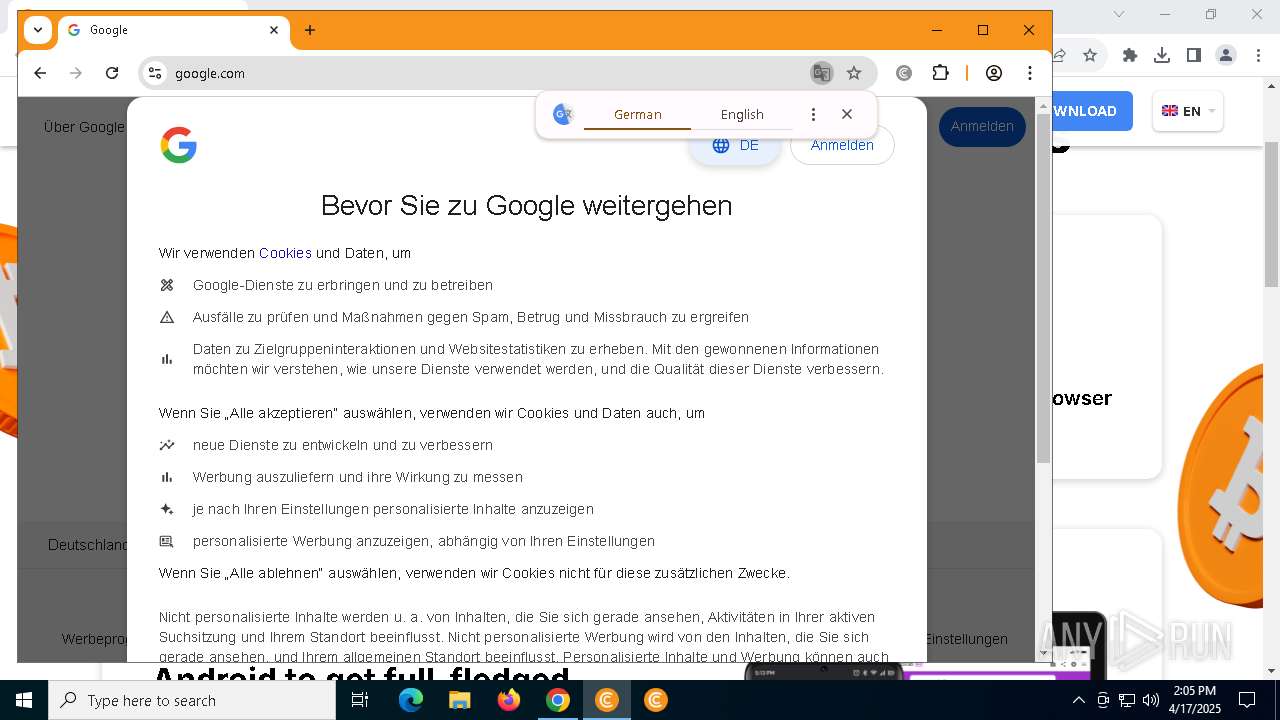
Task: Close the translate popup
Action: coord(847,114)
